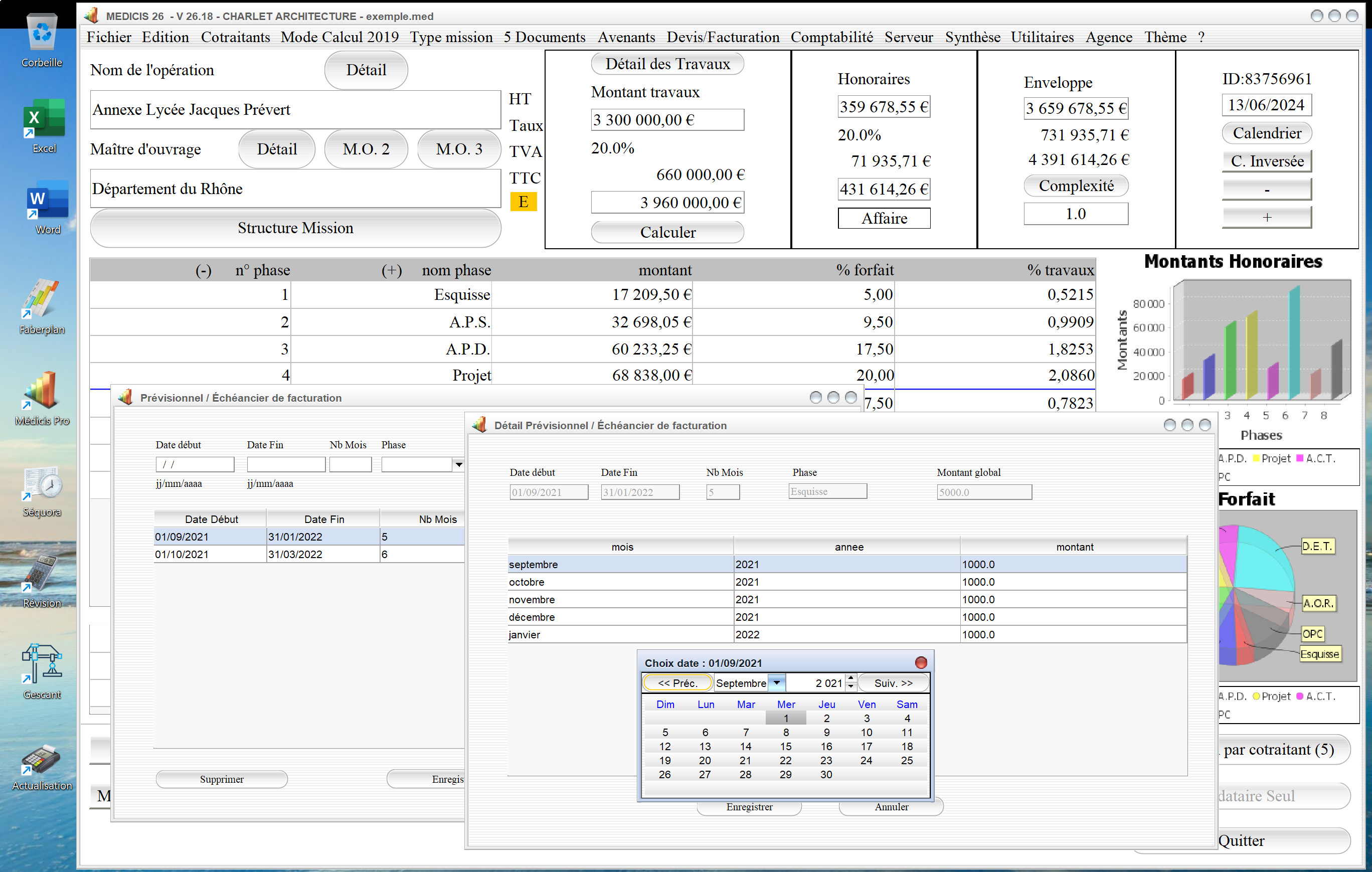
Task: Open the Comptabilité menu
Action: pyautogui.click(x=831, y=37)
